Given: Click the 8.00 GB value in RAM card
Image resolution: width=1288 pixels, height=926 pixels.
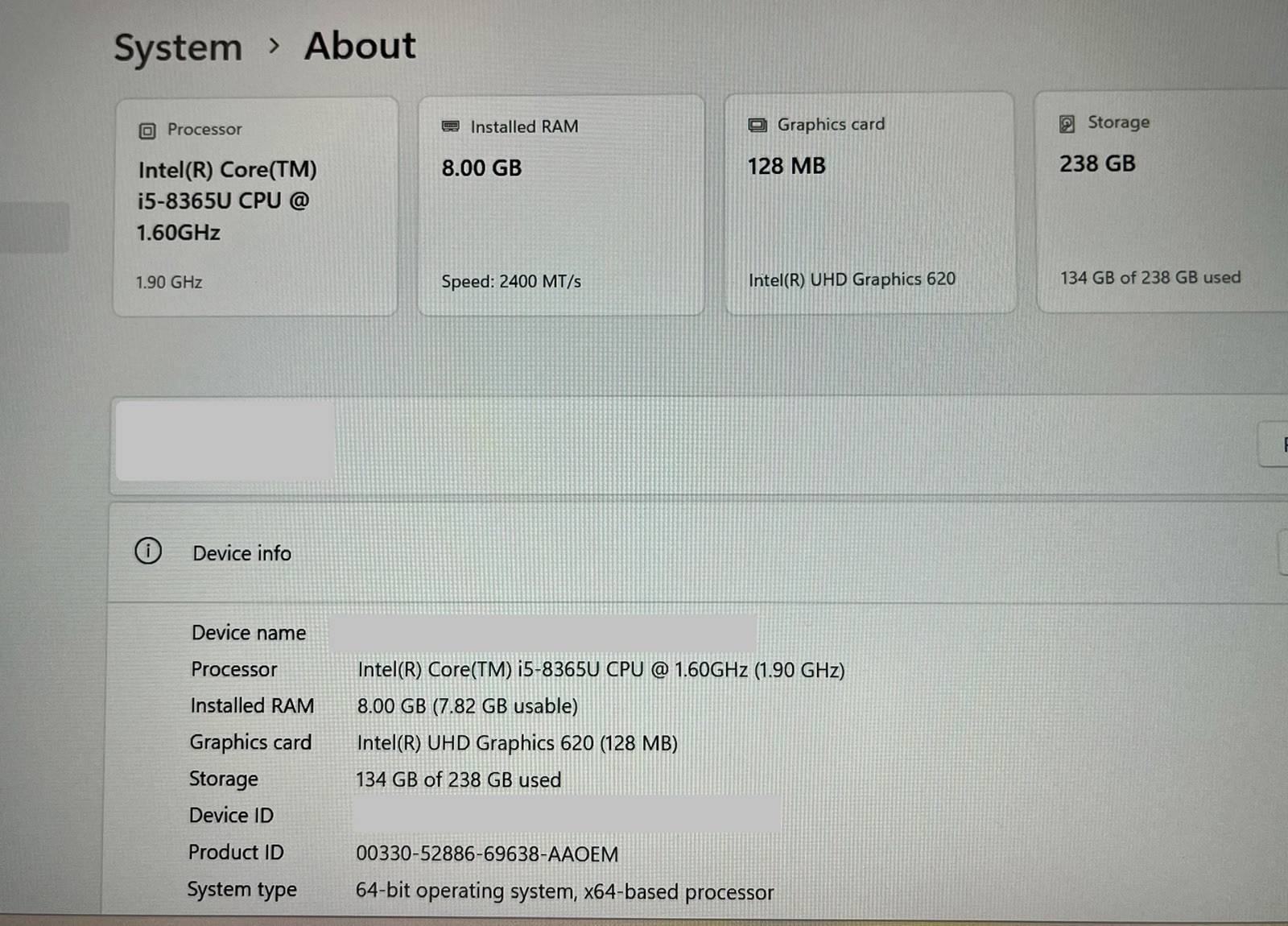Looking at the screenshot, I should pyautogui.click(x=481, y=167).
